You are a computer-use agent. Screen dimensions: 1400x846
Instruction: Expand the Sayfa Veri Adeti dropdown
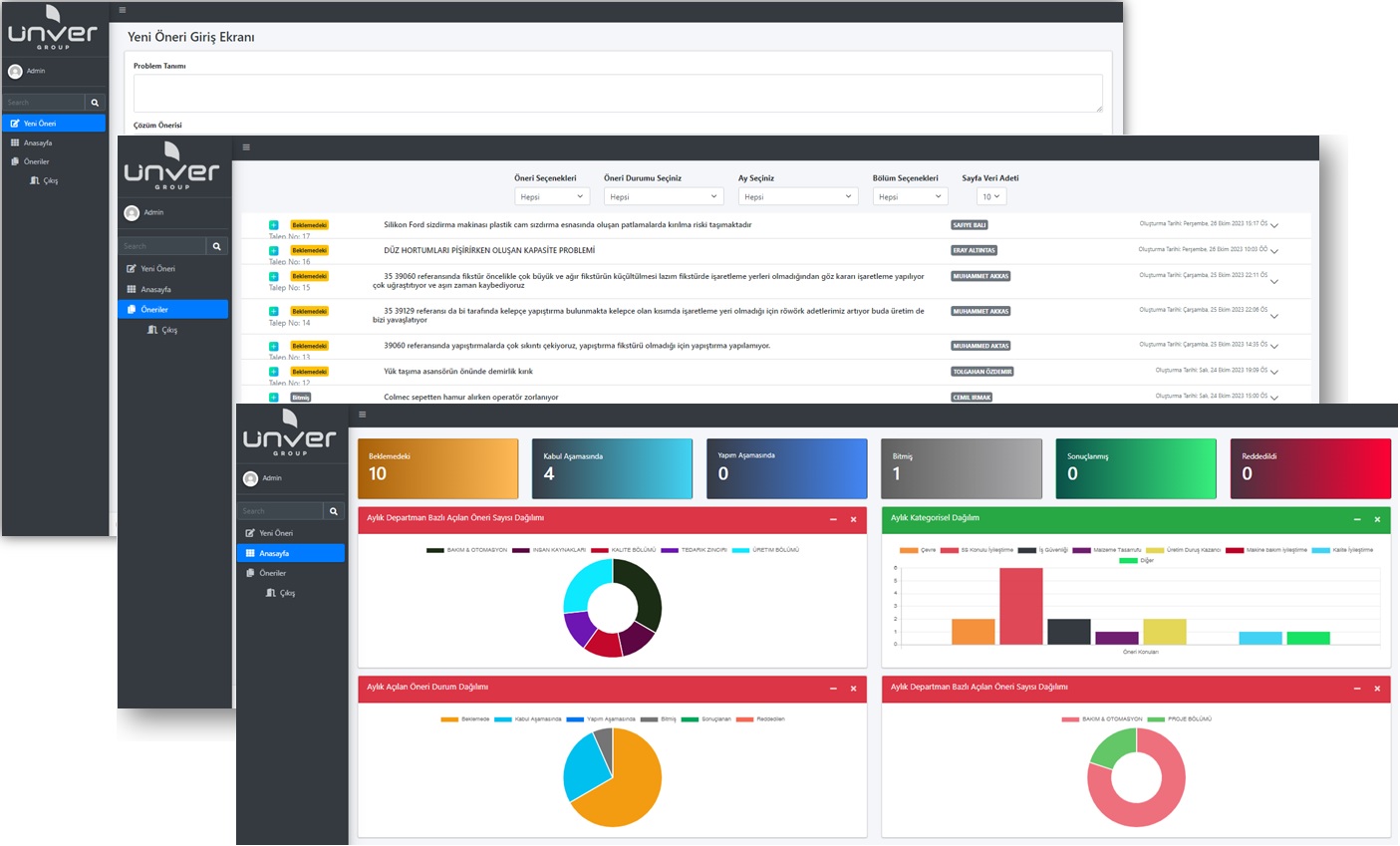(x=990, y=196)
